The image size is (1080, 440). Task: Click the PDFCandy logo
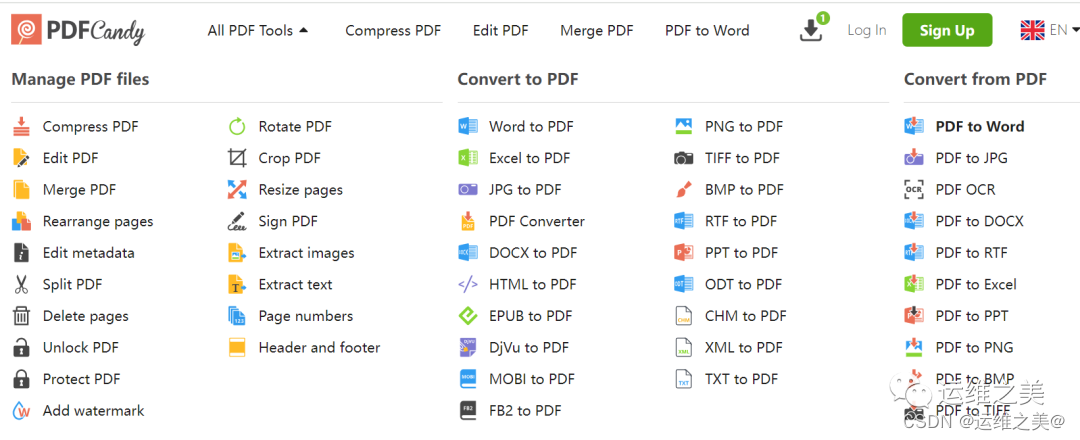pos(78,30)
